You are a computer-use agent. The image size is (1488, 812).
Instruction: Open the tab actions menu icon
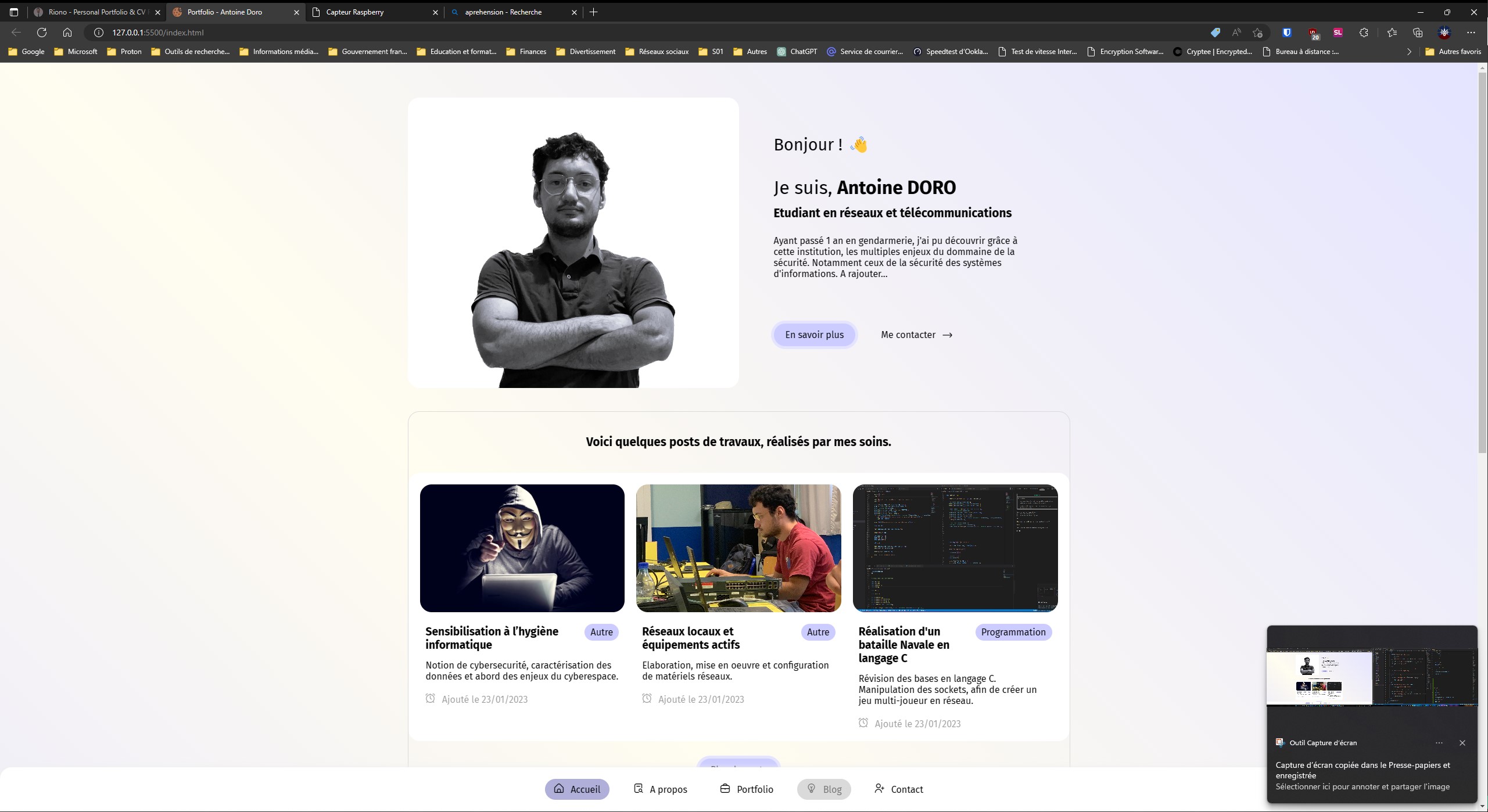click(14, 12)
